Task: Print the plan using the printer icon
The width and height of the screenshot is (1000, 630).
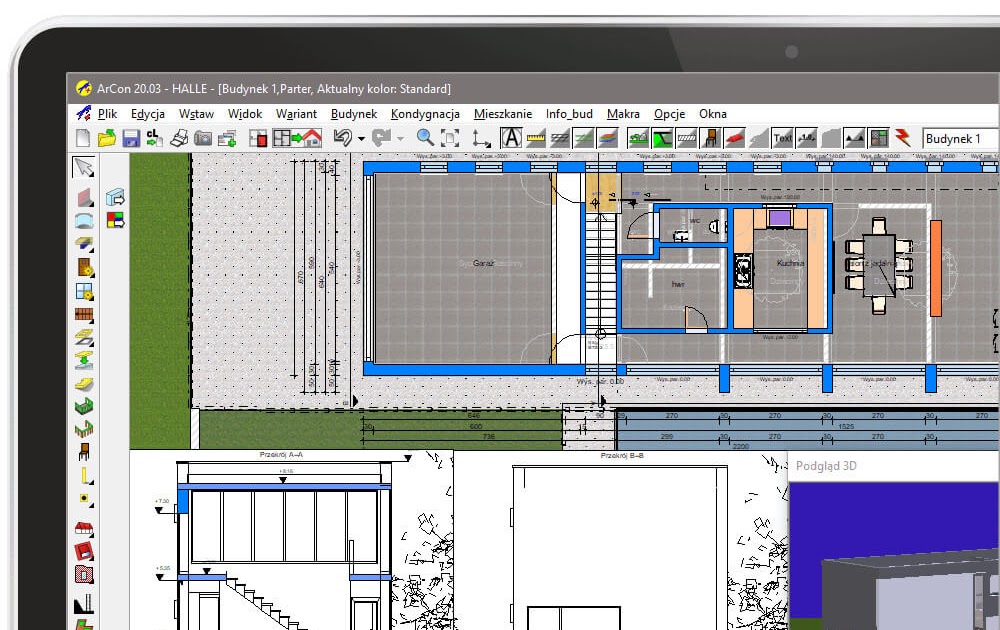Action: point(179,138)
